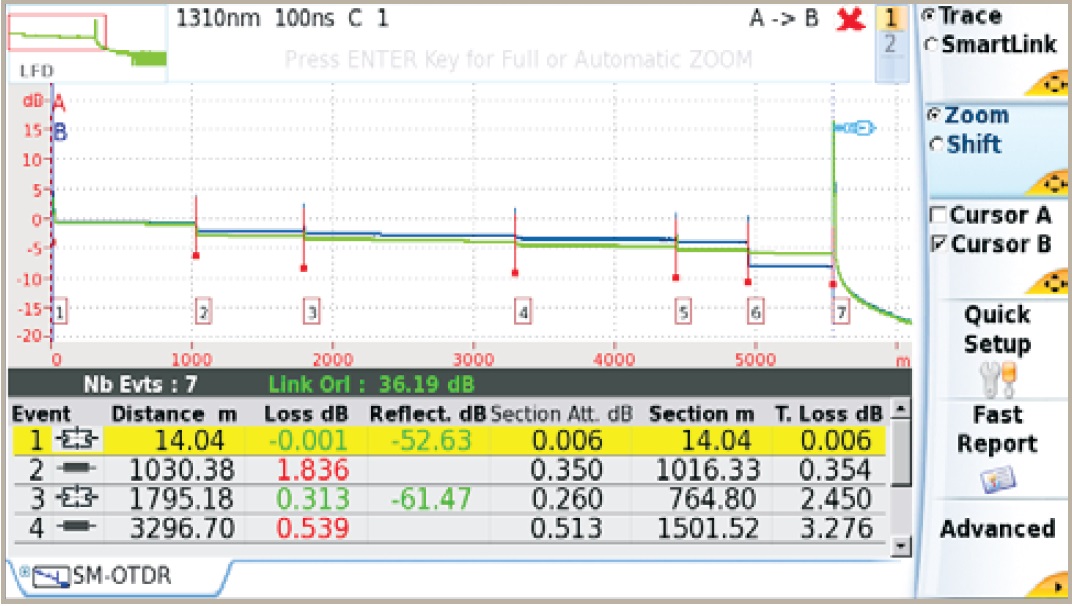The height and width of the screenshot is (606, 1072).
Task: Open the SM-OTDR tab
Action: [x=118, y=577]
